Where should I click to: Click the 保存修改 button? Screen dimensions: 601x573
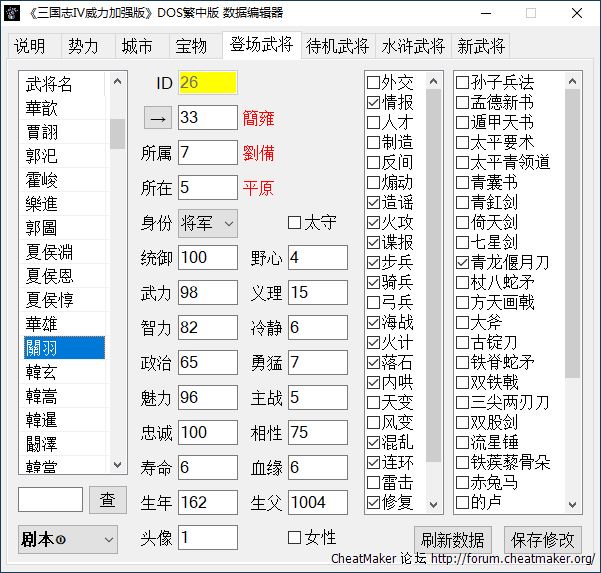(543, 539)
